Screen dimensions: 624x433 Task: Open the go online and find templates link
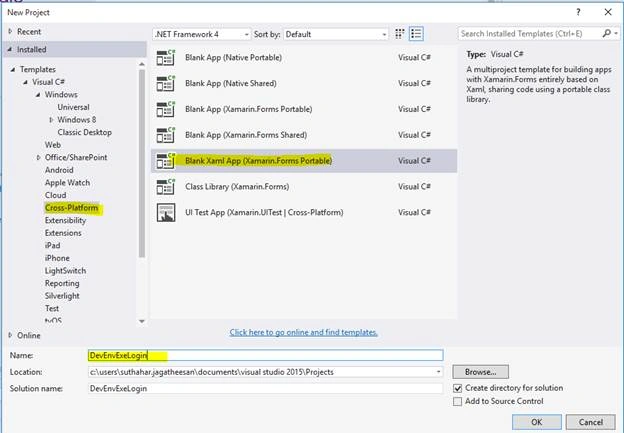pos(304,332)
